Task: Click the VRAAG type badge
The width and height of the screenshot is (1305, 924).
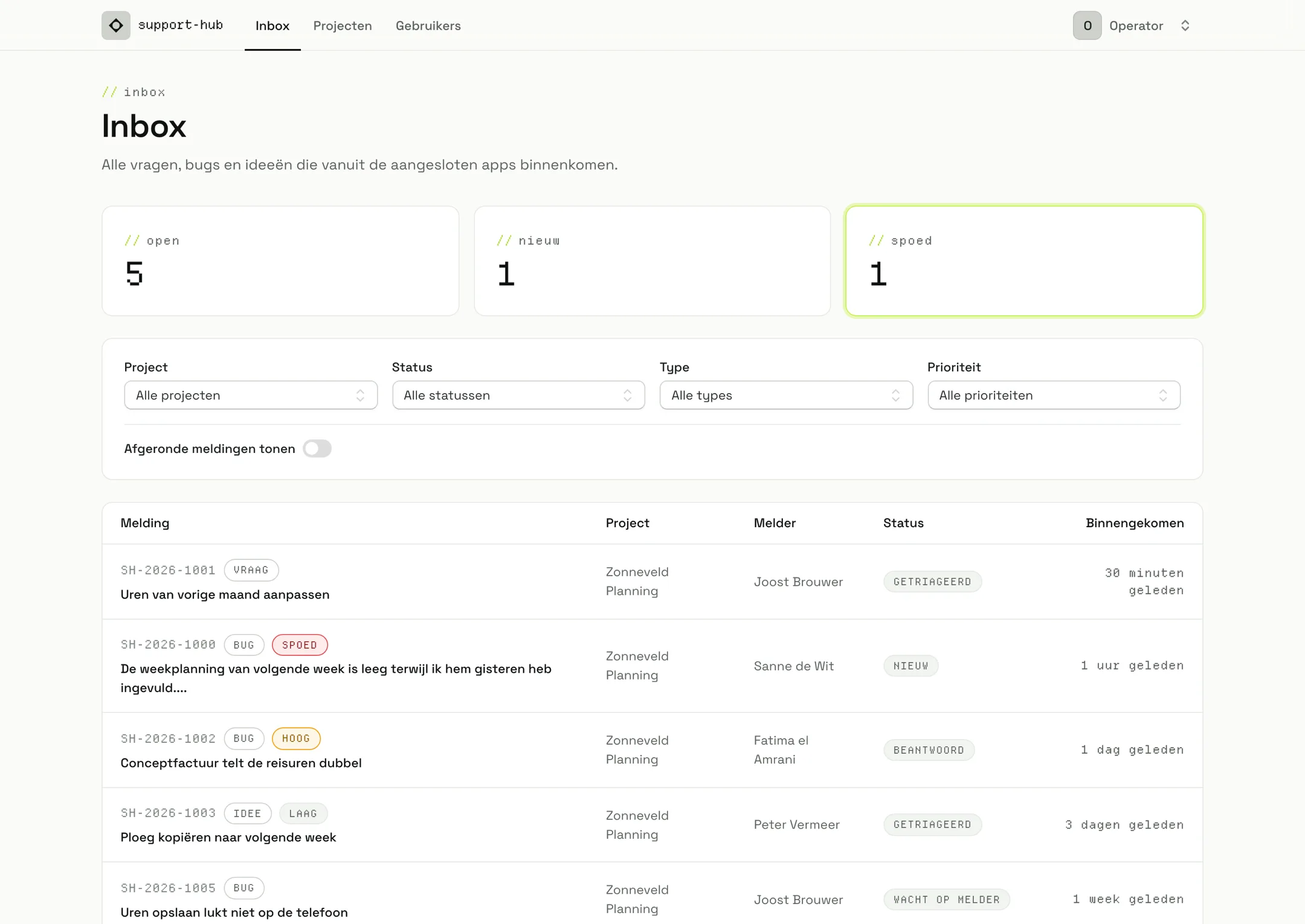Action: 251,570
